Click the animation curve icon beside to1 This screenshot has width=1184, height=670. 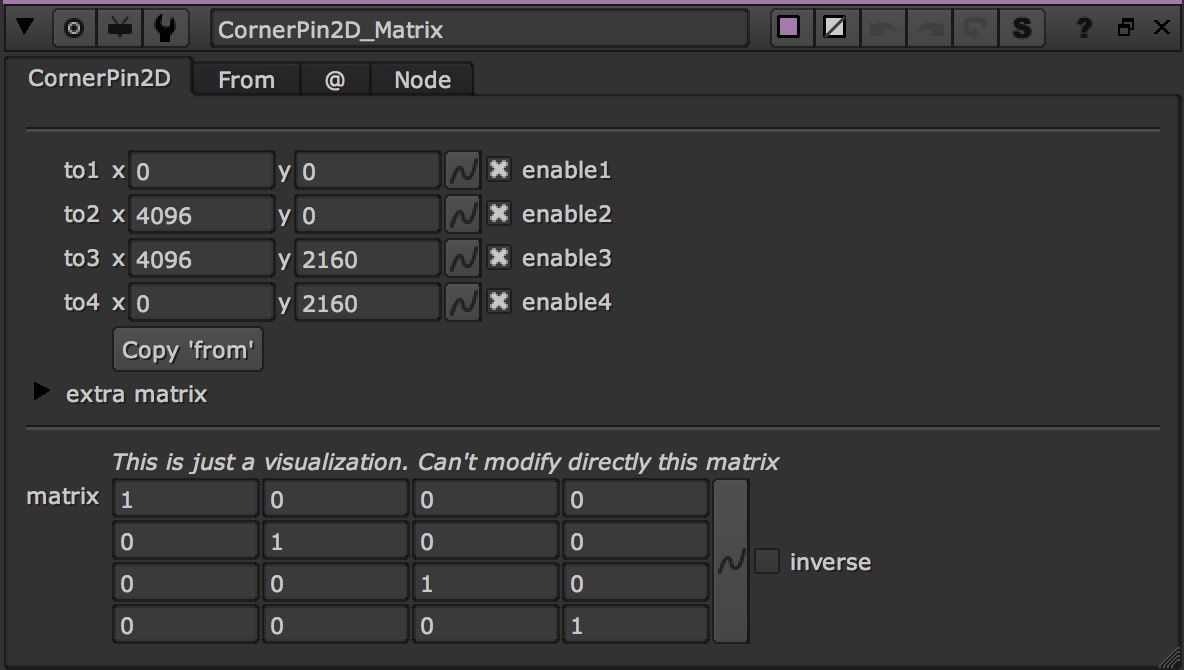pyautogui.click(x=462, y=171)
